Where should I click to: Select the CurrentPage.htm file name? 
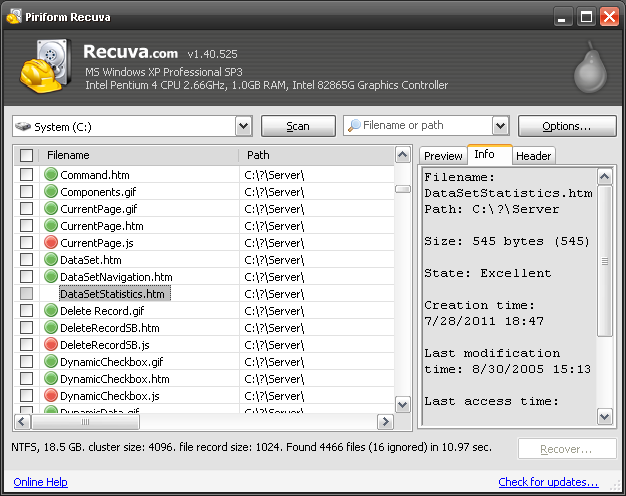(x=102, y=226)
